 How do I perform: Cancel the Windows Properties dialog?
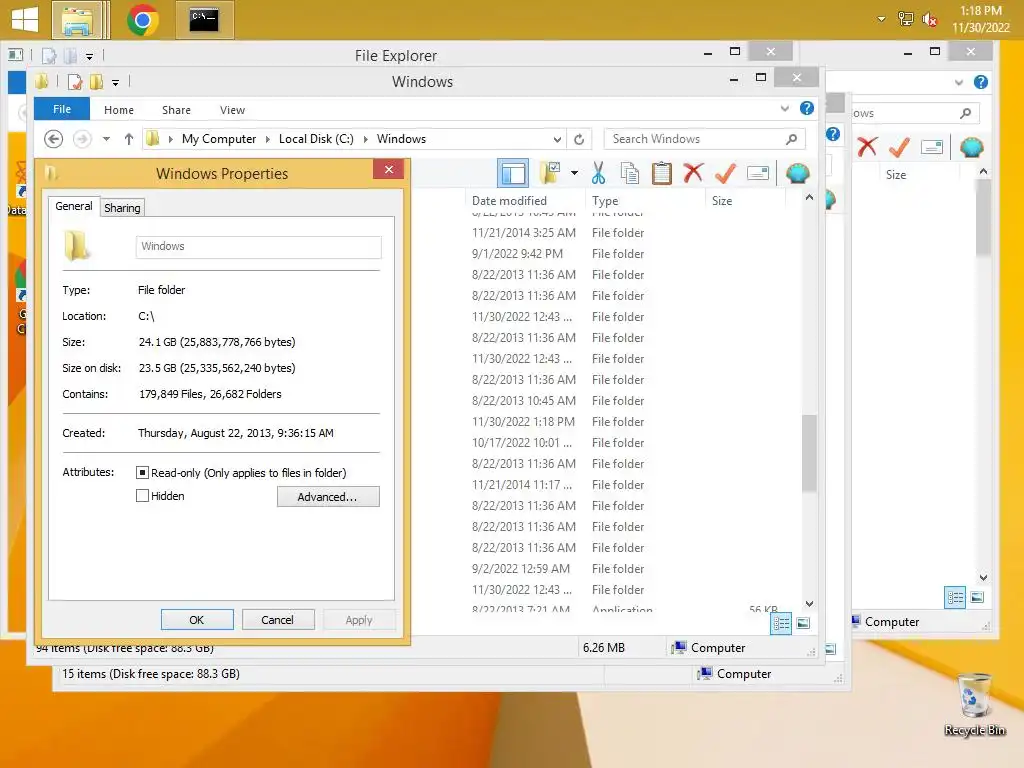pyautogui.click(x=278, y=620)
